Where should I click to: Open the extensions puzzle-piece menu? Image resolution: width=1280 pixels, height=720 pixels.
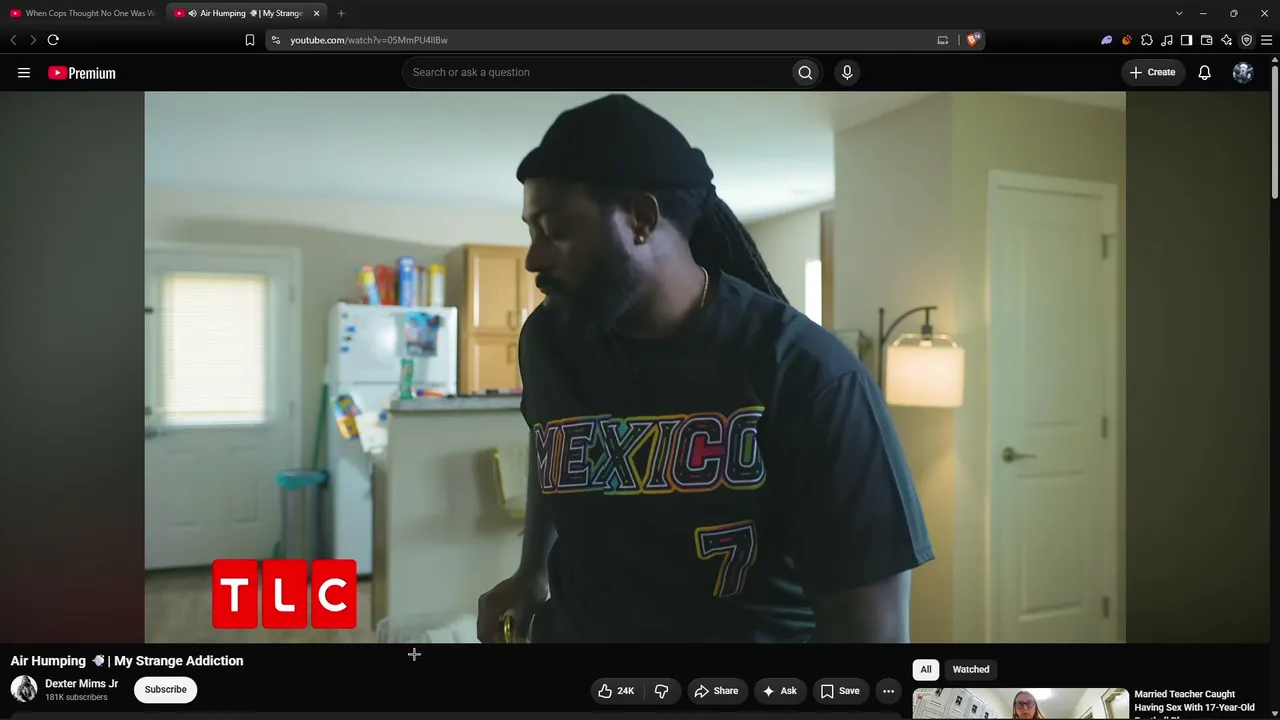pos(1147,40)
